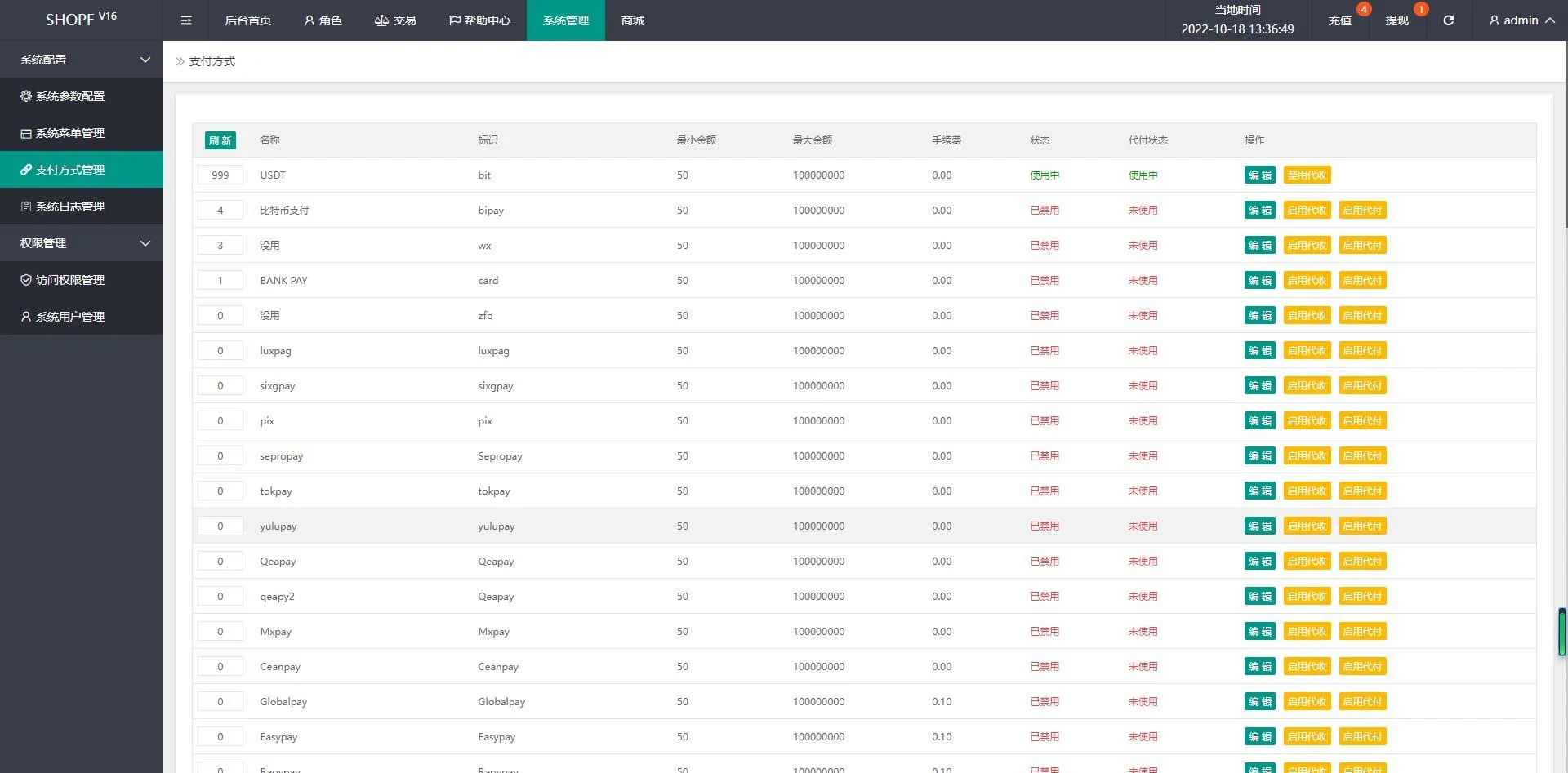Open 系统参数配置 with gear icon
Viewport: 1568px width, 773px height.
point(70,96)
